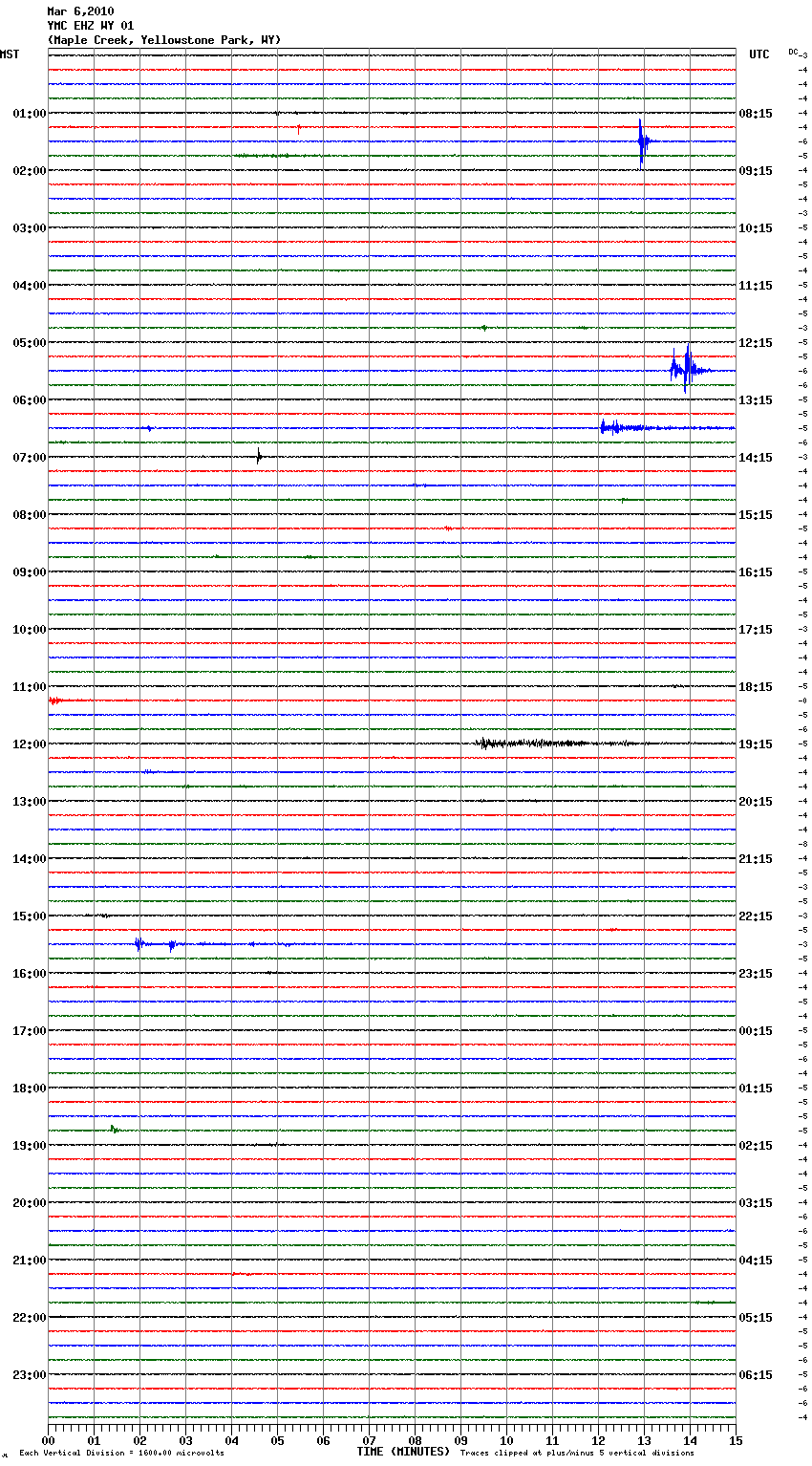Click the red burst at start below 11:00
812x1466 pixels.
(59, 701)
